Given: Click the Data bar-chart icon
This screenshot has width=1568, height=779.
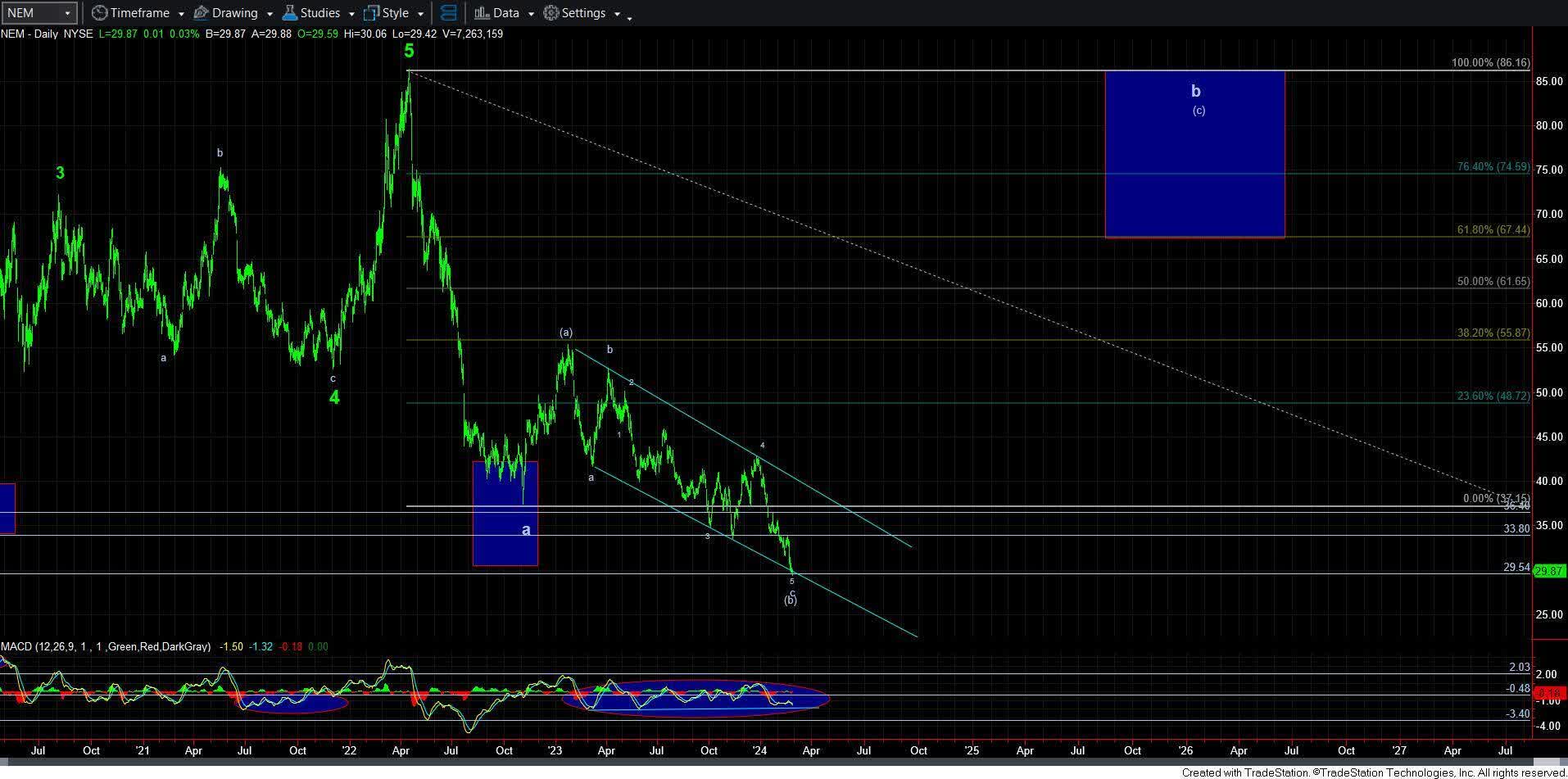Looking at the screenshot, I should click(x=482, y=13).
